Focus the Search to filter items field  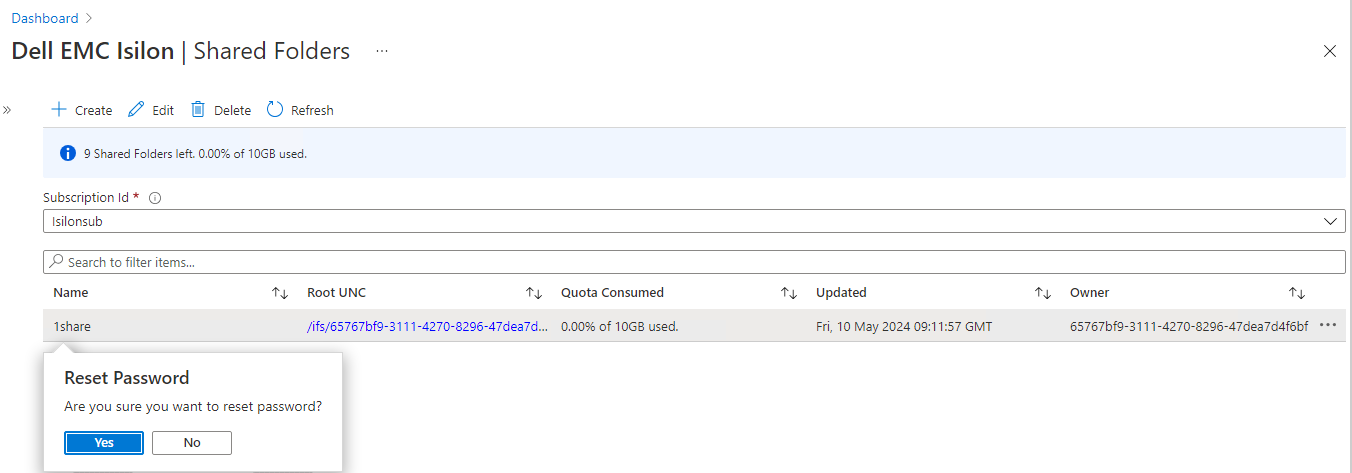pyautogui.click(x=694, y=262)
